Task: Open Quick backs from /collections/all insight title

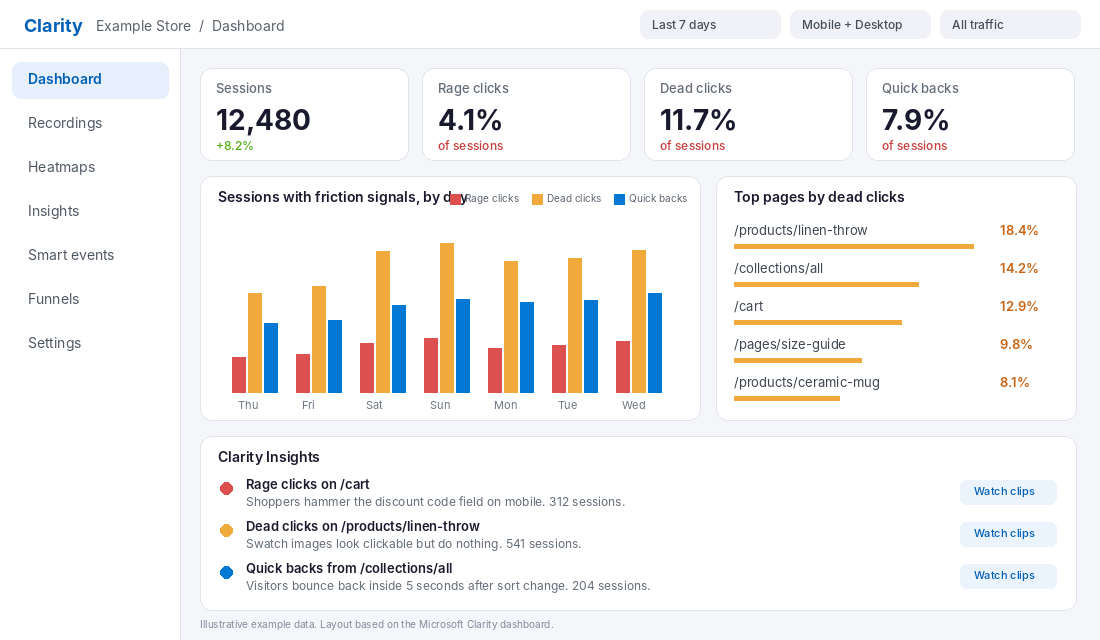Action: (349, 568)
